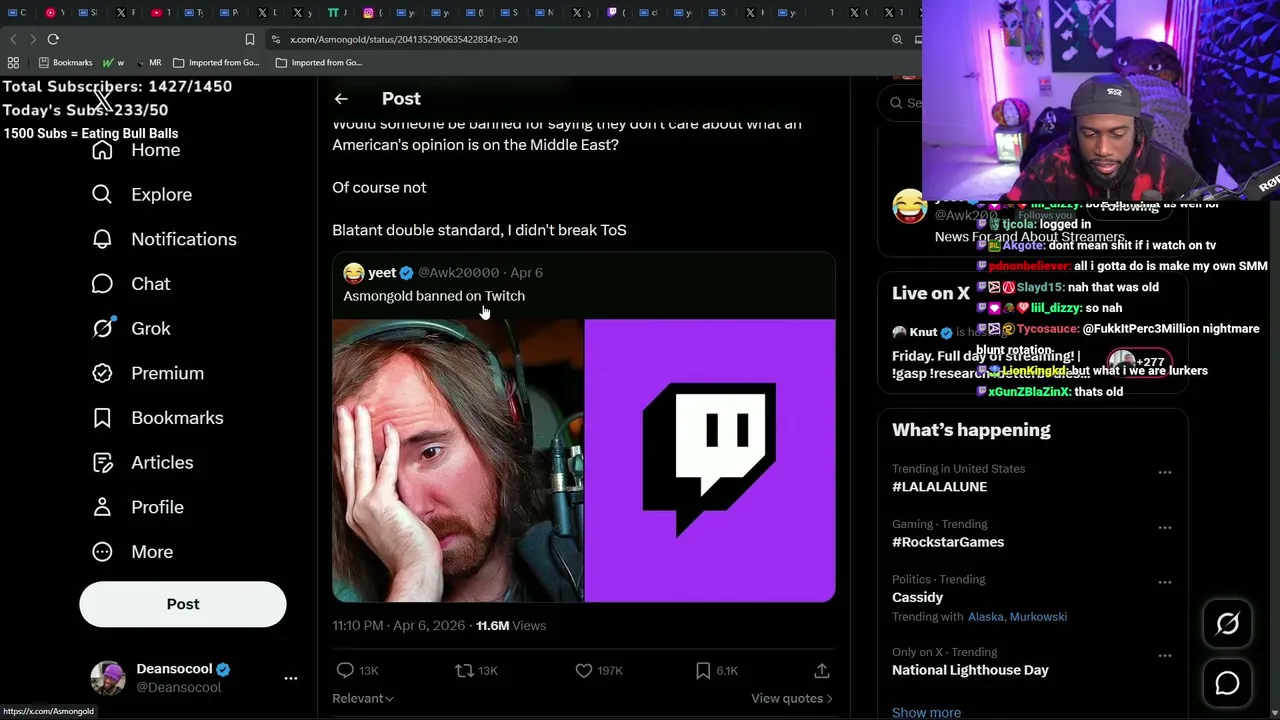The image size is (1280, 720).
Task: Open the @Awk20000 handle in quoted post
Action: (x=458, y=272)
